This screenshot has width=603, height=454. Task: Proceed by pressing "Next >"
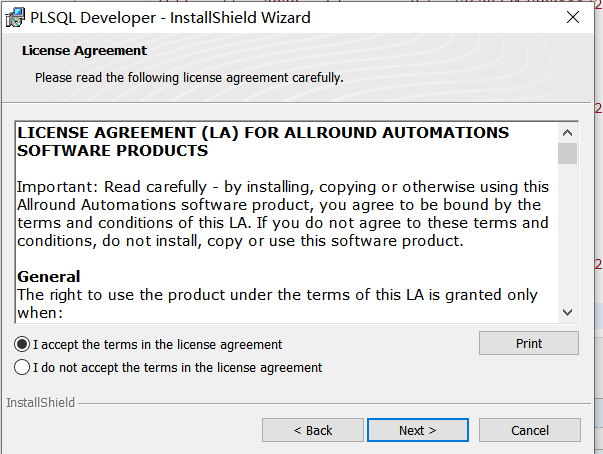click(x=417, y=430)
